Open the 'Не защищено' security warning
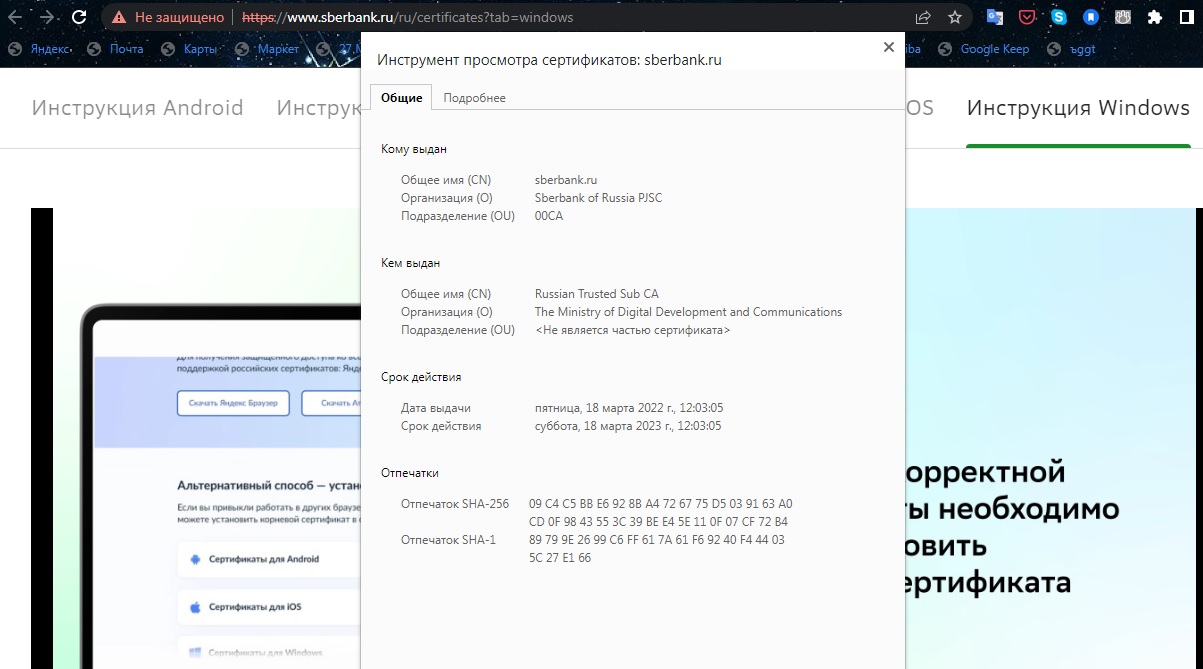Screen dimensions: 1203x669 (x=168, y=17)
